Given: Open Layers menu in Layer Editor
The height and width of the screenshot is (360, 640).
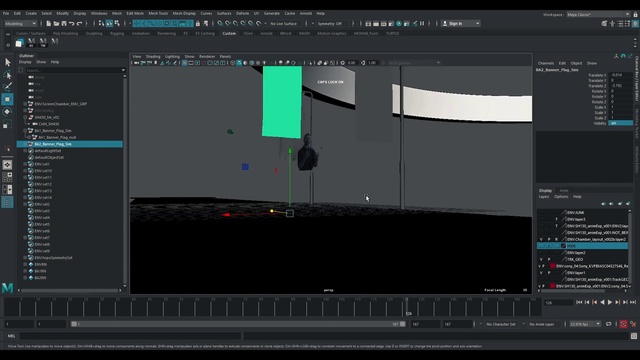Looking at the screenshot, I should [x=544, y=197].
